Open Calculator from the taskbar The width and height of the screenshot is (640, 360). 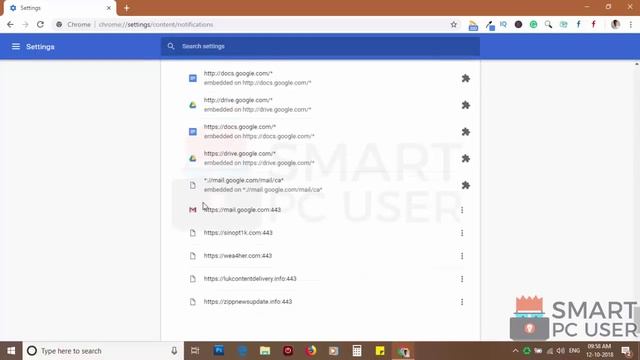pos(357,351)
